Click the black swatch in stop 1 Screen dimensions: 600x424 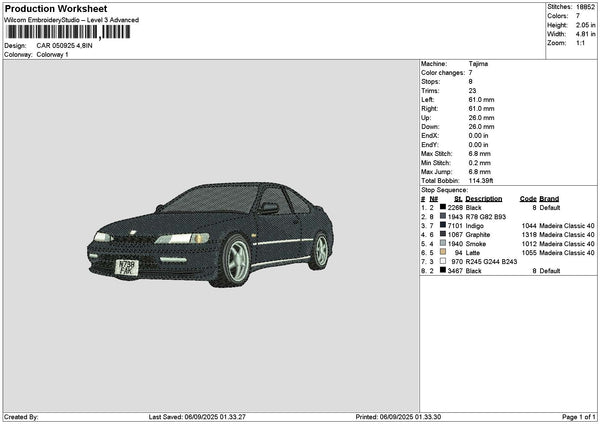click(443, 207)
